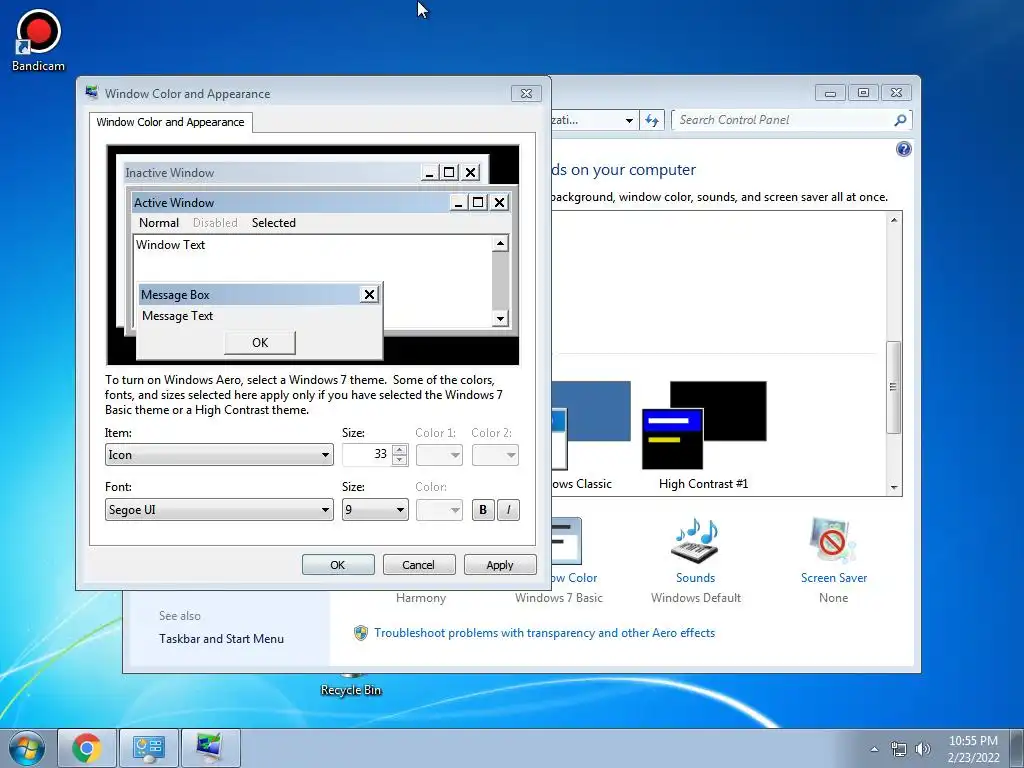Screen dimensions: 1024x768
Task: Confirm dialog with OK button
Action: [x=338, y=565]
